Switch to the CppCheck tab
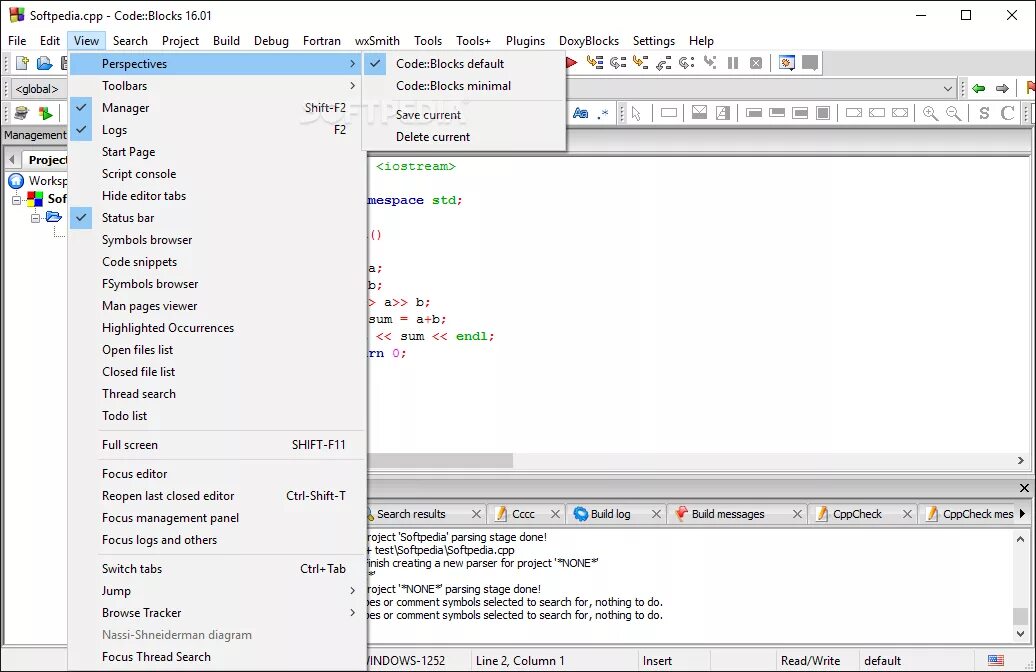 857,514
